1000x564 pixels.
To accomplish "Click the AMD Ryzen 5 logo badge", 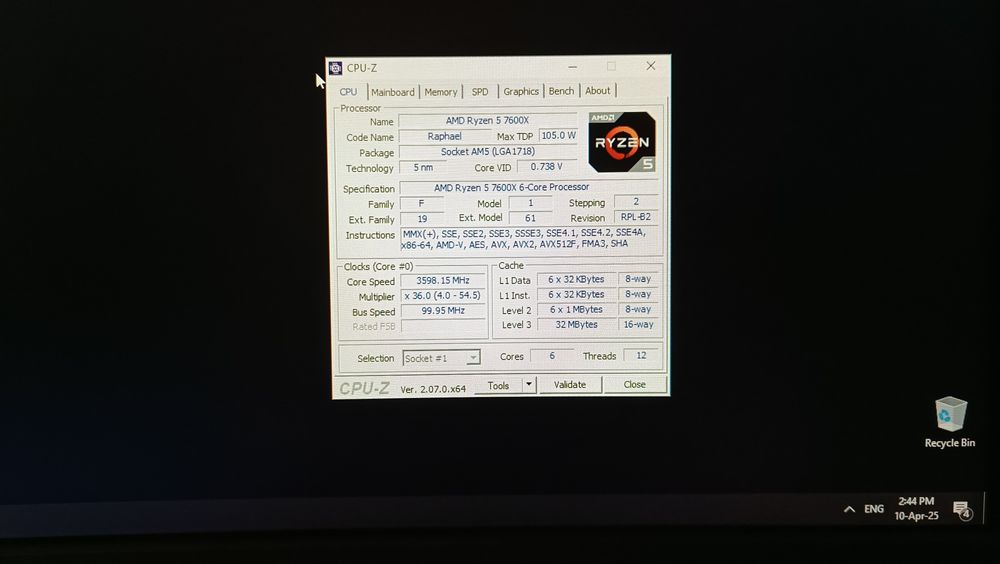I will pos(622,142).
